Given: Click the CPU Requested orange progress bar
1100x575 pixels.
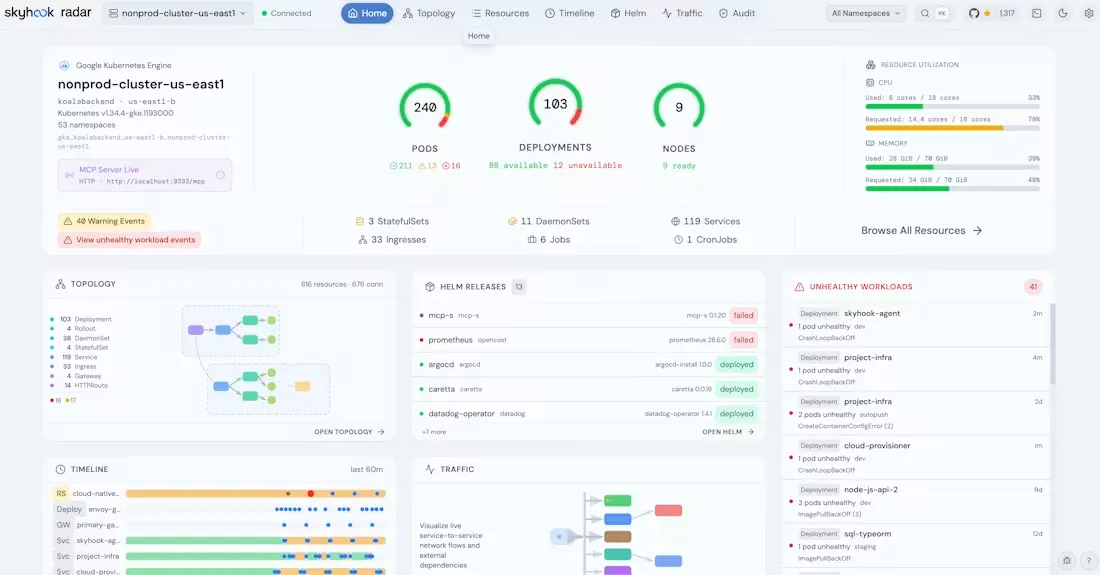Looking at the screenshot, I should click(952, 128).
